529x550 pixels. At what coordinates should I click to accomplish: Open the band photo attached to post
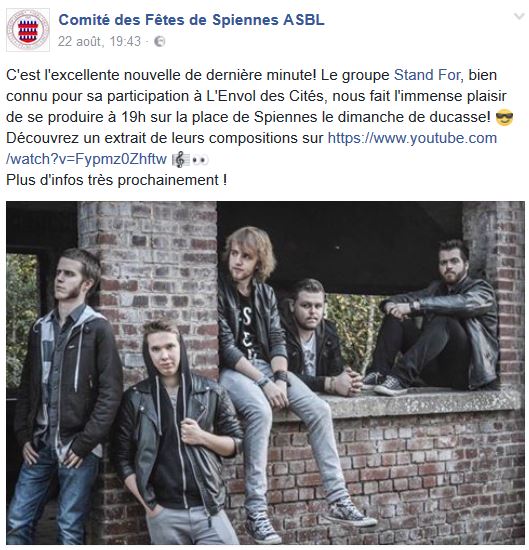click(x=265, y=373)
